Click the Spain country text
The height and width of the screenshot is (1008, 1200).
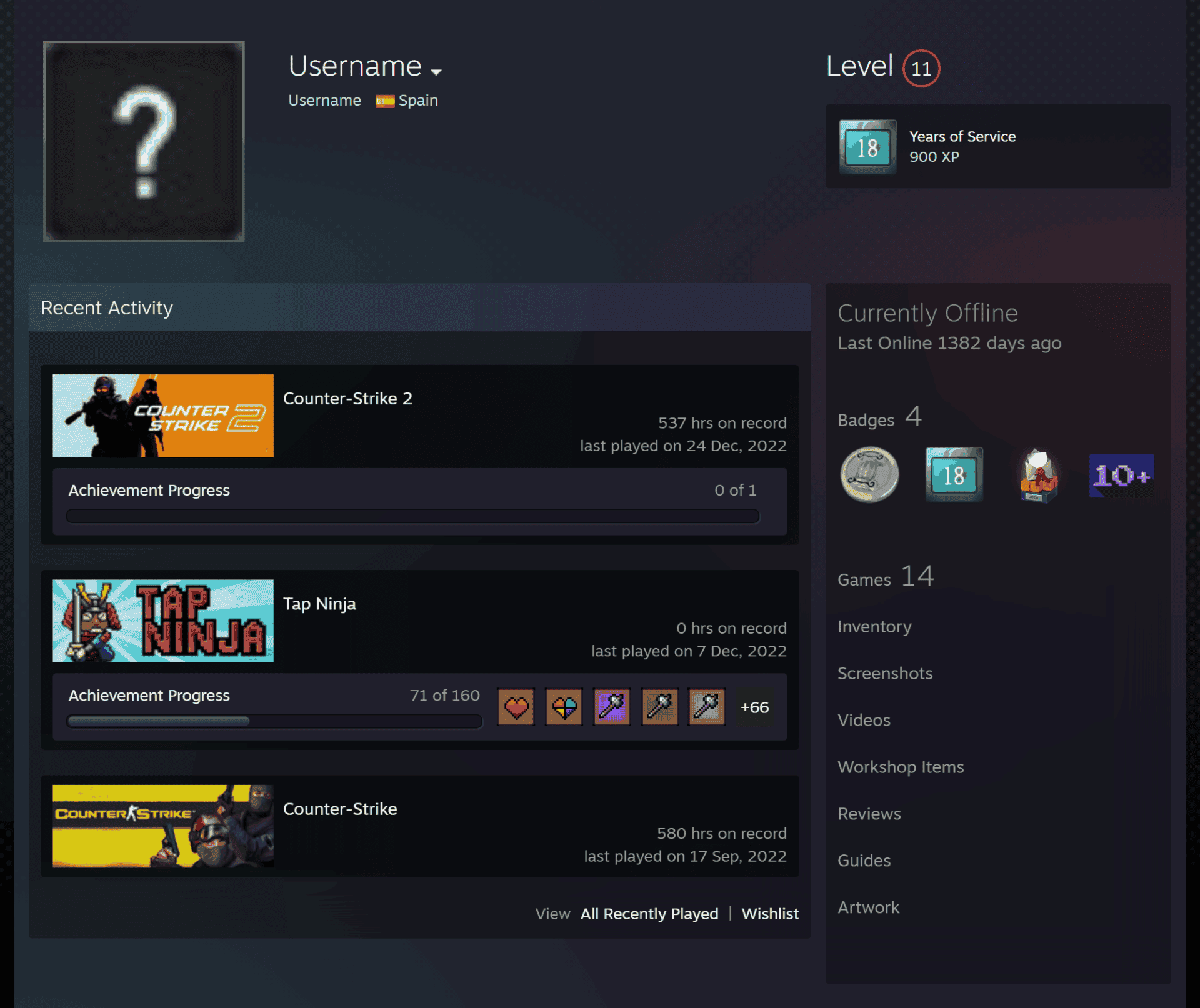pyautogui.click(x=418, y=101)
